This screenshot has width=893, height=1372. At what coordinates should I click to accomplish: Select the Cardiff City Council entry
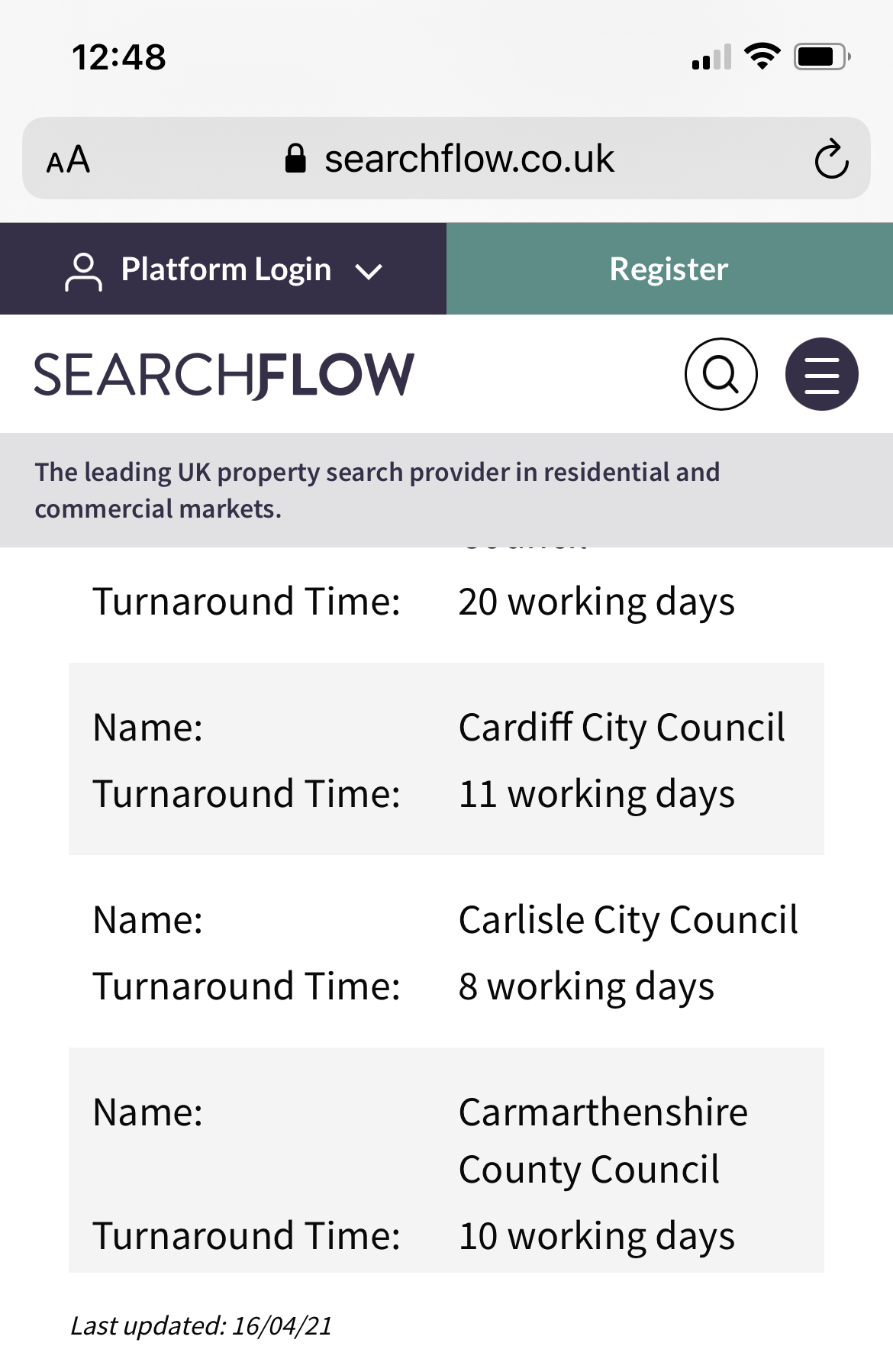[446, 759]
